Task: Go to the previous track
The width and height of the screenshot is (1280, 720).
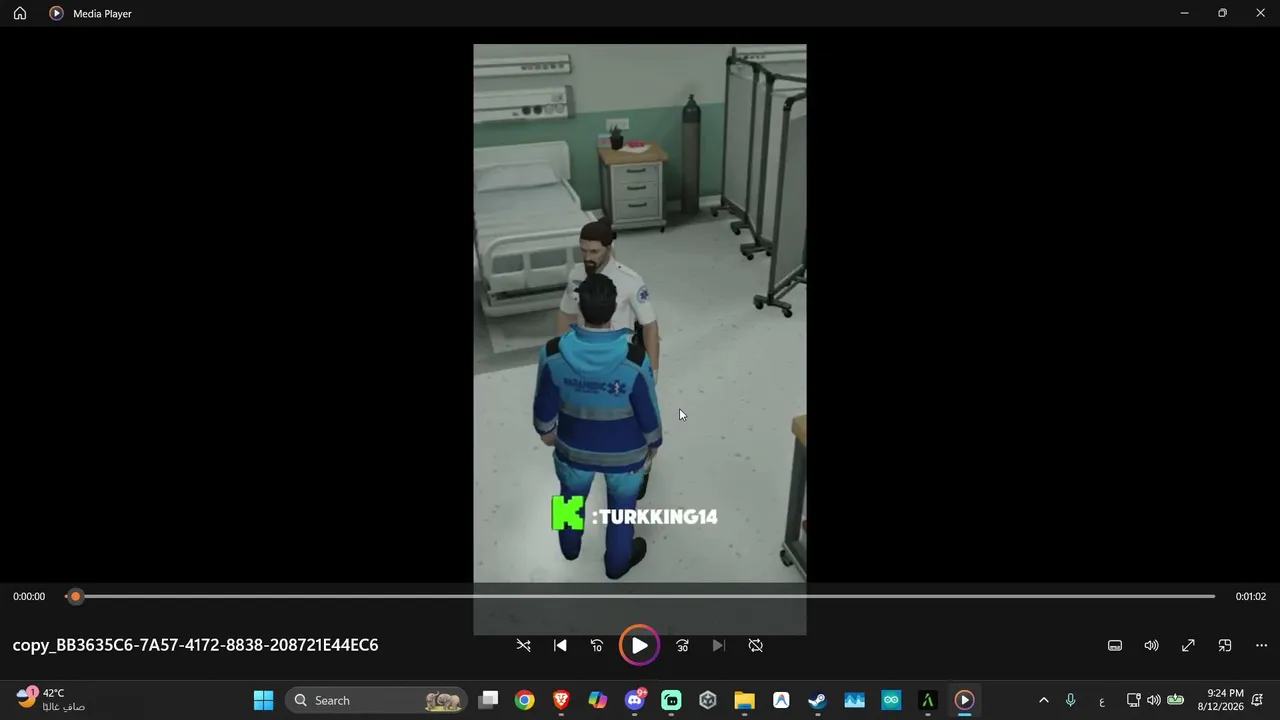Action: click(x=560, y=646)
